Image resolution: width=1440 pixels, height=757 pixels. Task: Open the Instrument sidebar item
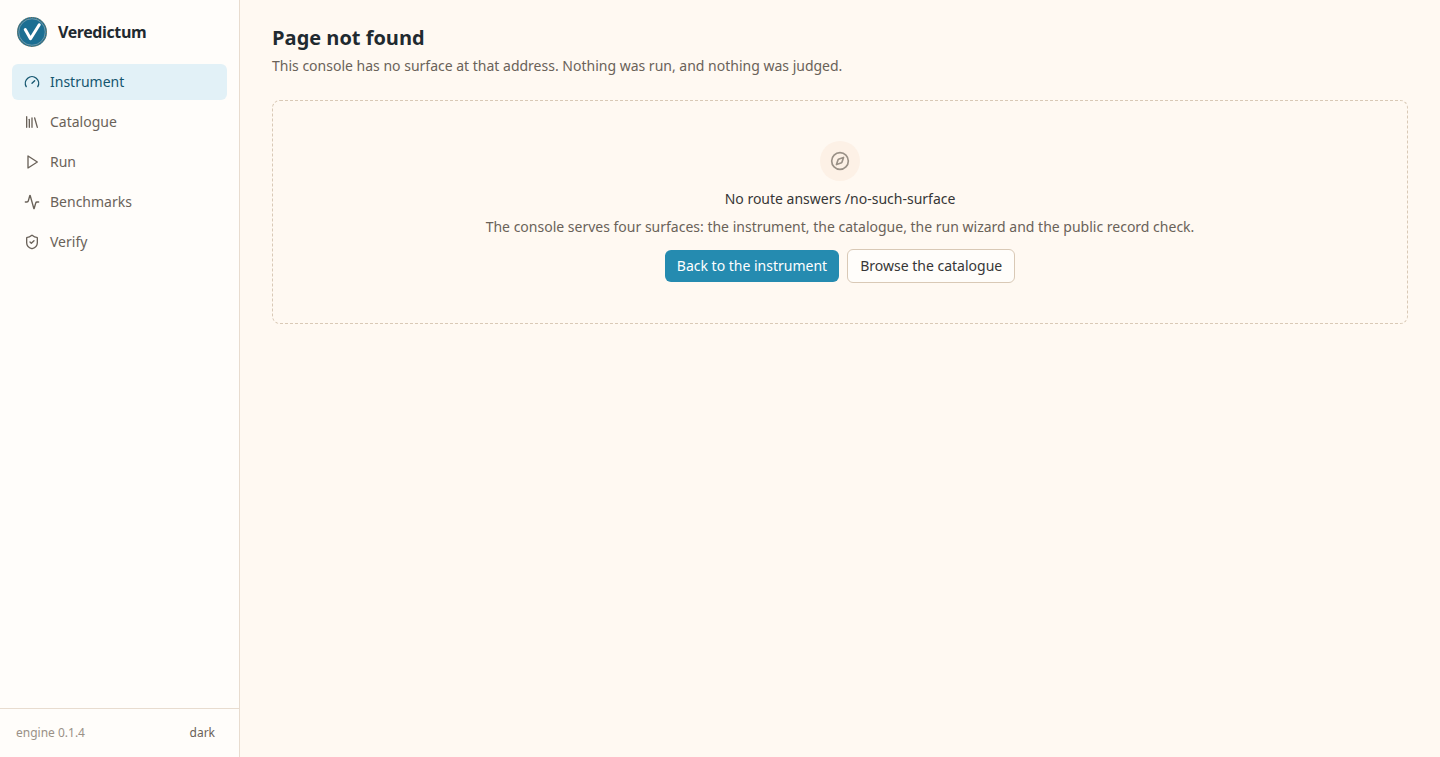120,82
